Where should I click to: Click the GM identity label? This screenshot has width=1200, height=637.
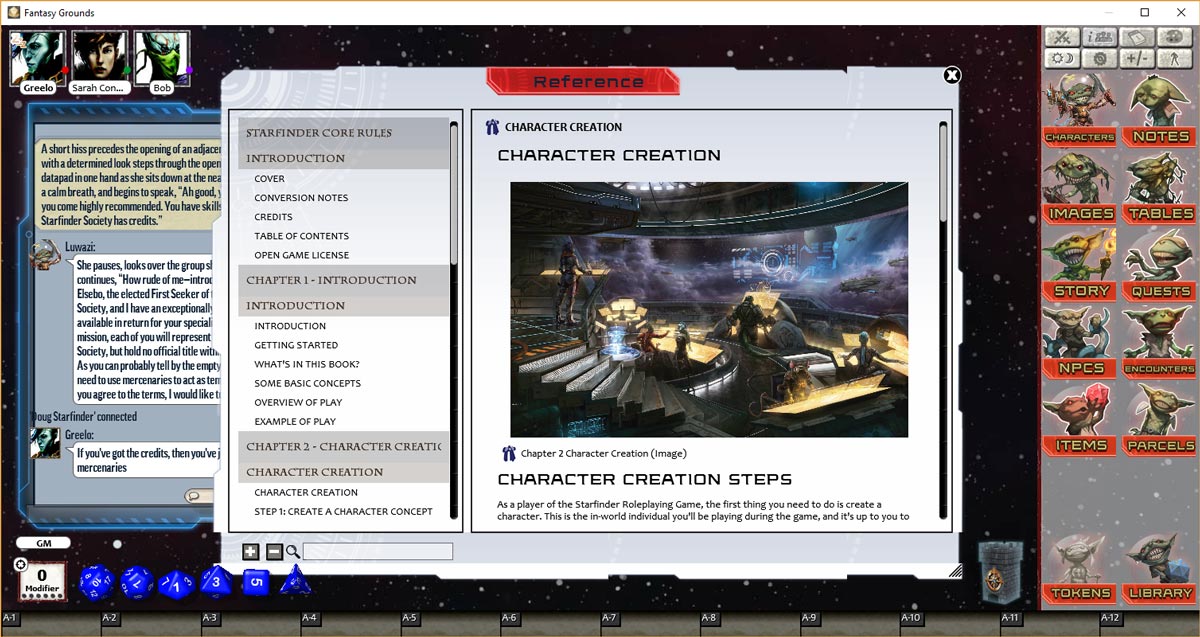pos(43,543)
